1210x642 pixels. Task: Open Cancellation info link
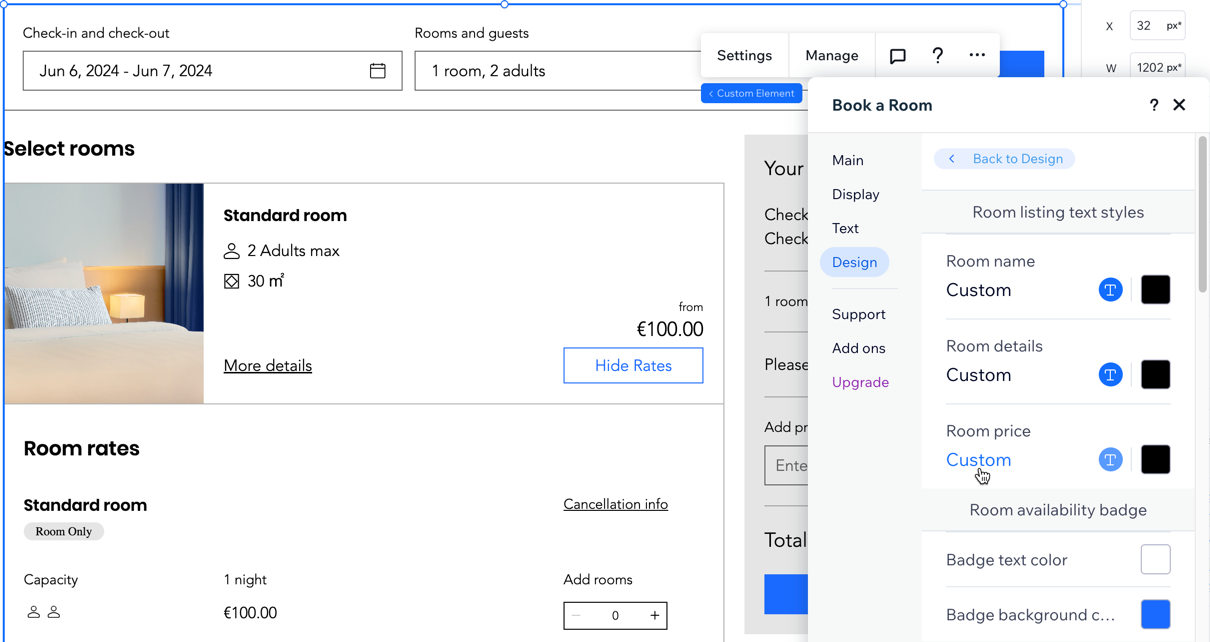pyautogui.click(x=616, y=505)
